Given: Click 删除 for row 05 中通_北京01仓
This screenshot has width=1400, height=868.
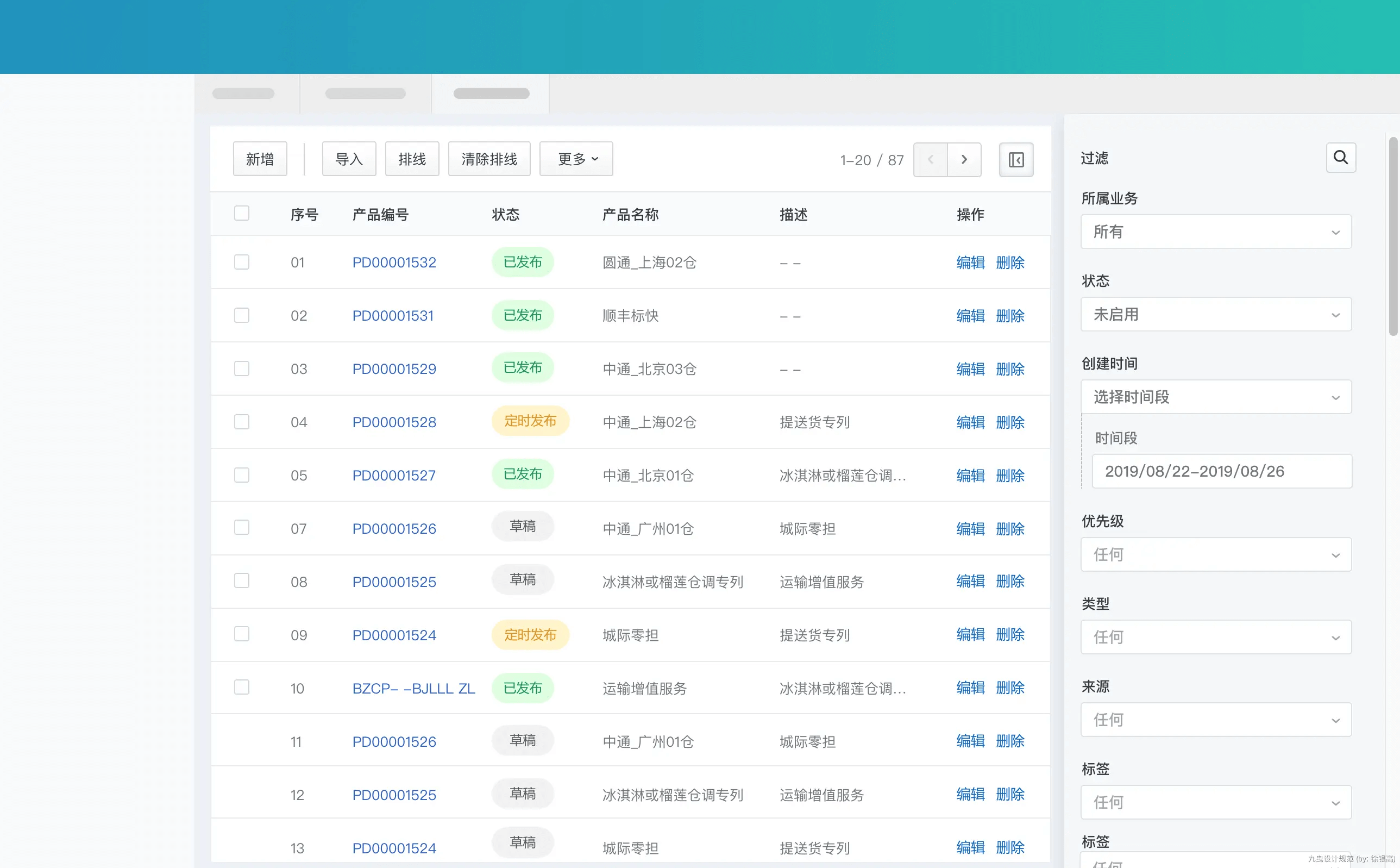Looking at the screenshot, I should pyautogui.click(x=1010, y=476).
